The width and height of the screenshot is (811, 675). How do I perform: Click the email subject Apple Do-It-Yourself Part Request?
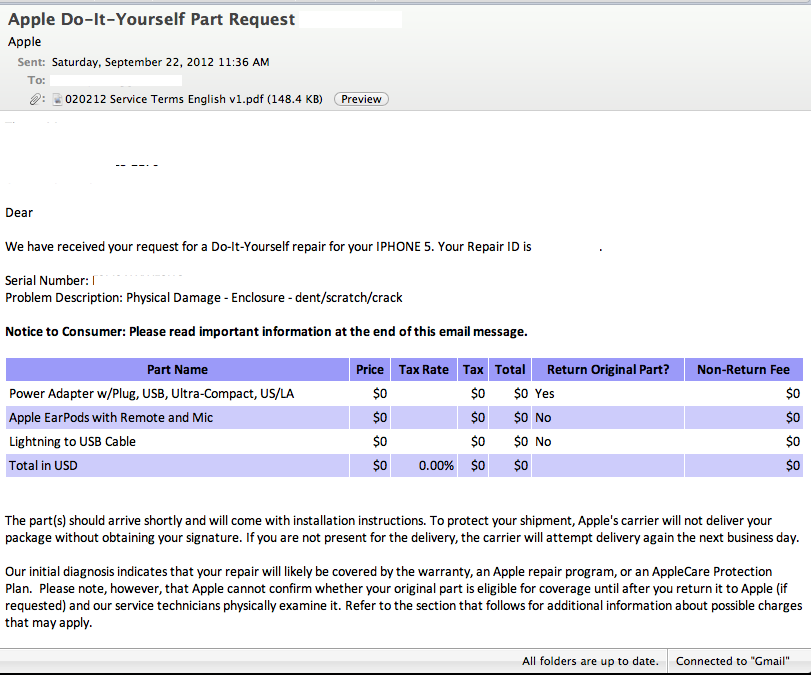tap(152, 19)
